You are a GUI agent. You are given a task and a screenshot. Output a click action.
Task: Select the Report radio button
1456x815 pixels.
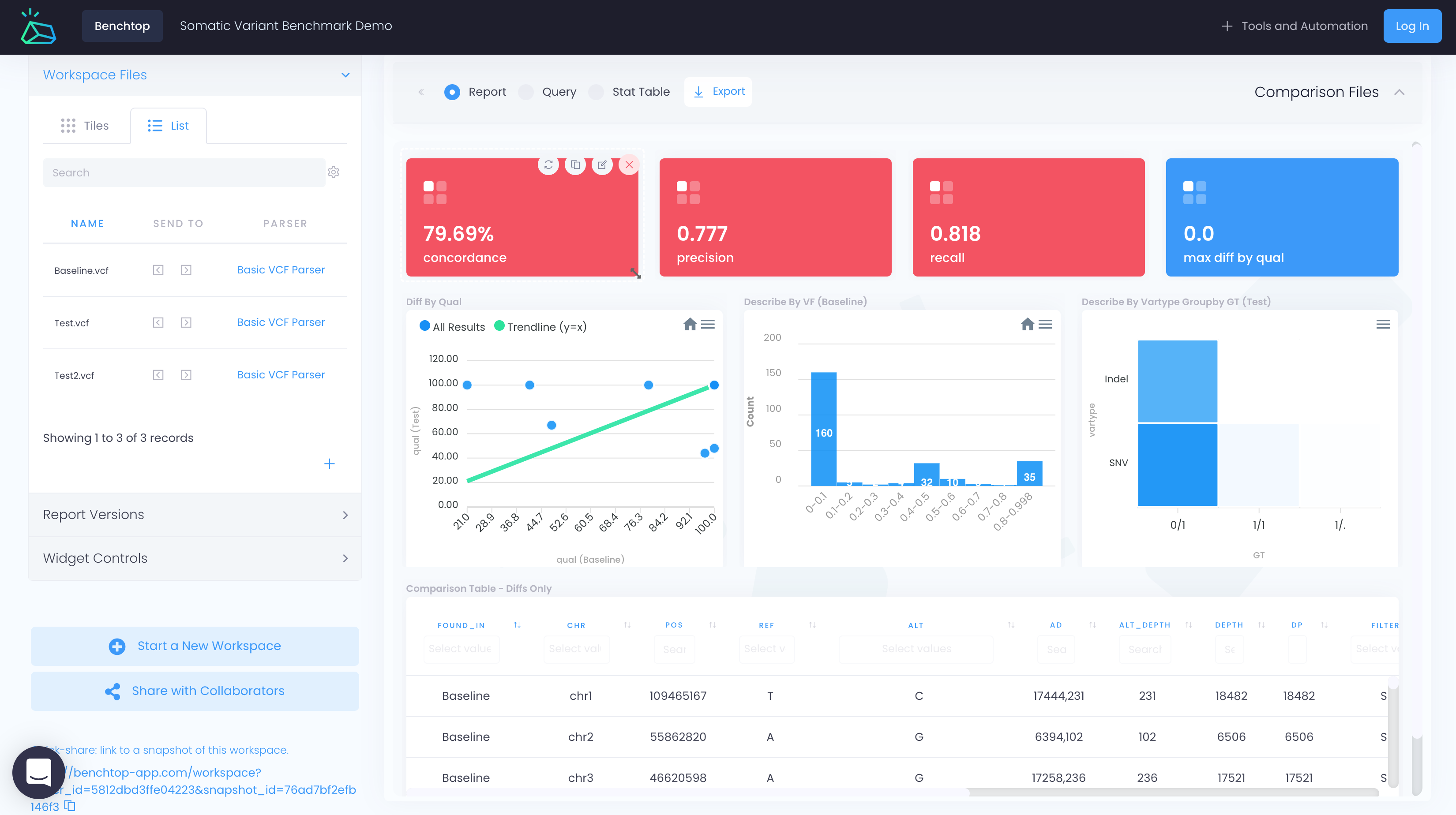[452, 91]
